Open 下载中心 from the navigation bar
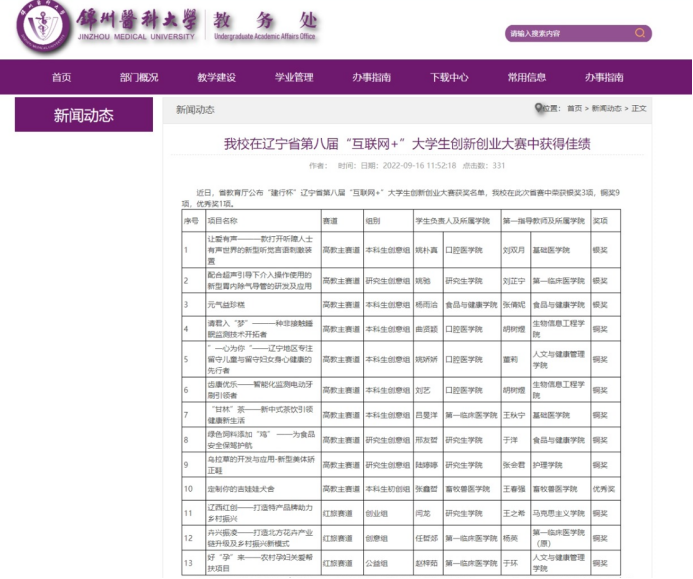The width and height of the screenshot is (693, 579). [x=449, y=77]
